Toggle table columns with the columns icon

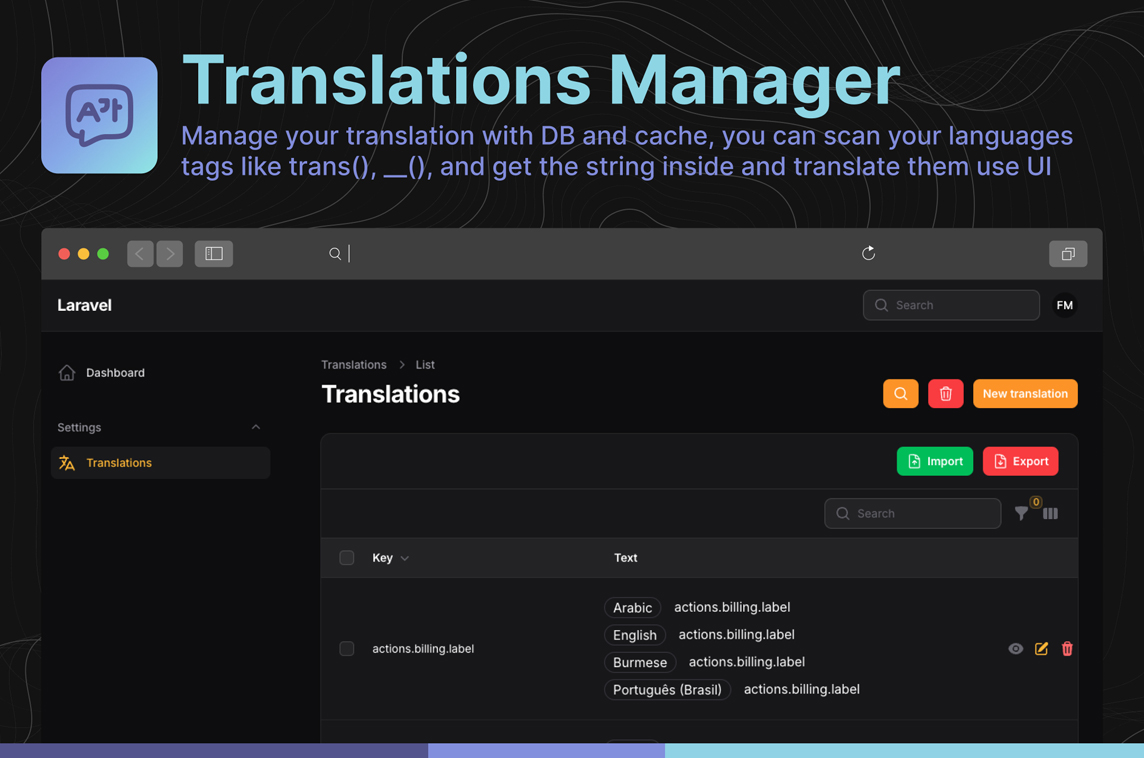1050,514
